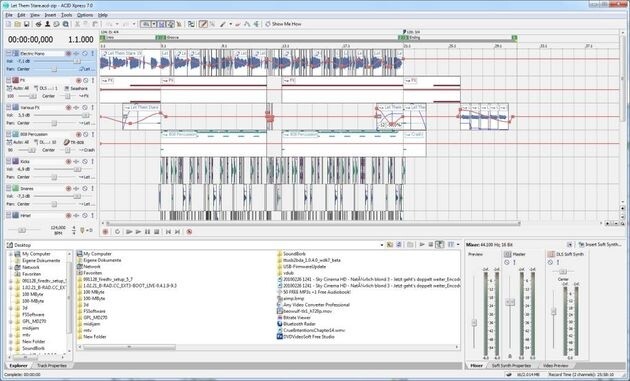Open DLS Soft Synth icon in Mixer
The image size is (630, 381).
pos(551,254)
